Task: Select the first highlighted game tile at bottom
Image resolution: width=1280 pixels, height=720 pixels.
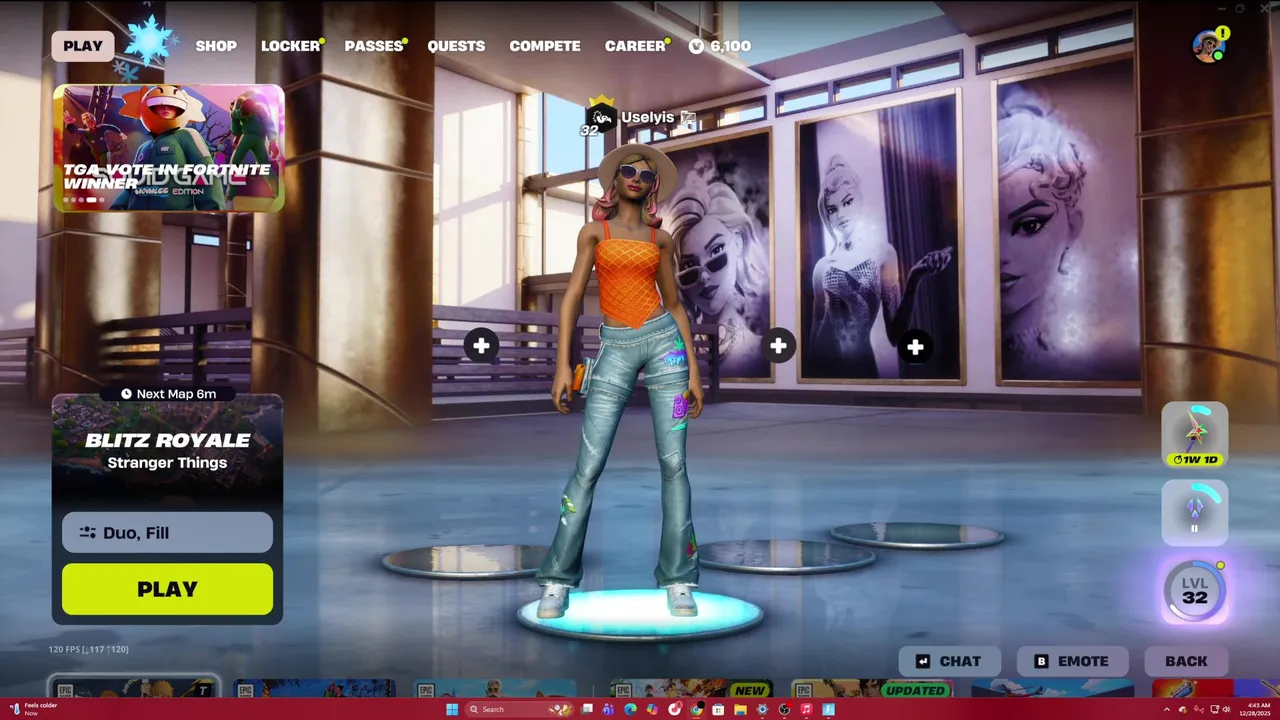Action: point(134,688)
